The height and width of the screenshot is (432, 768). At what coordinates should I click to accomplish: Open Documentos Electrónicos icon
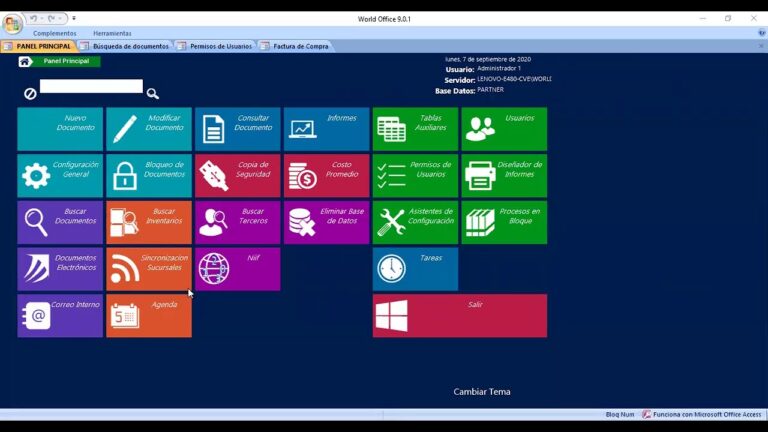36,268
